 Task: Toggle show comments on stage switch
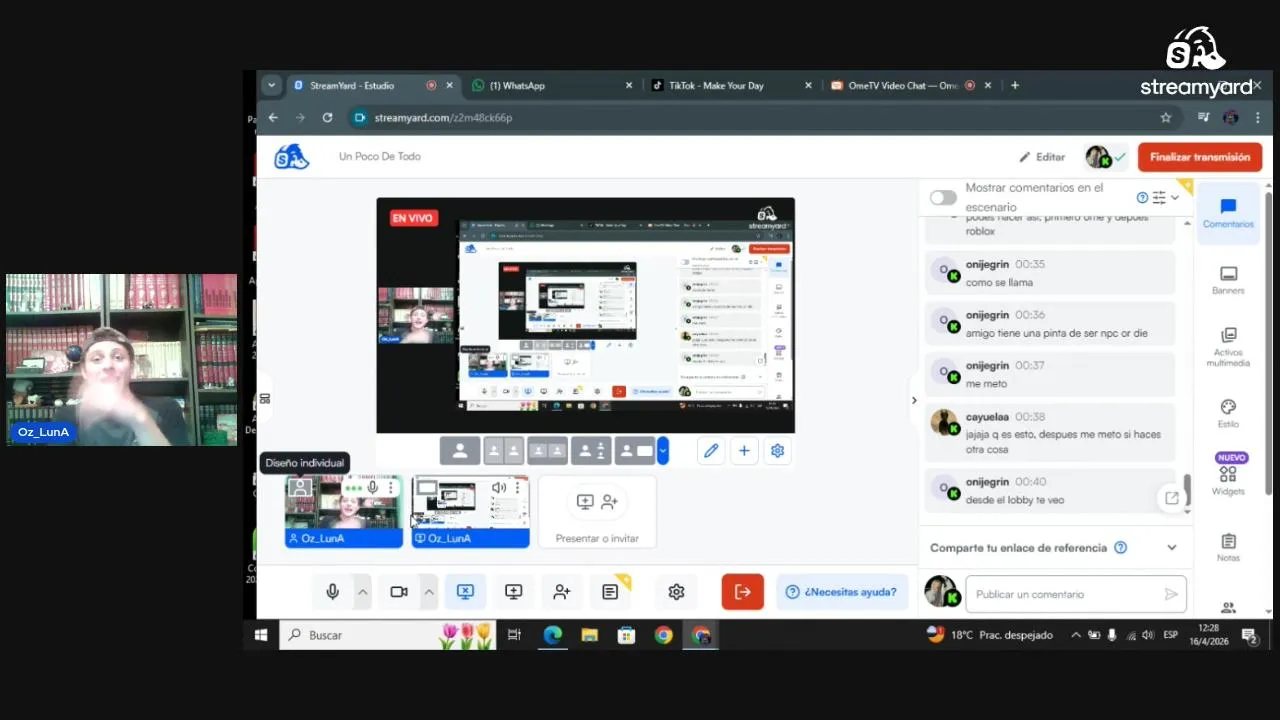pos(943,197)
